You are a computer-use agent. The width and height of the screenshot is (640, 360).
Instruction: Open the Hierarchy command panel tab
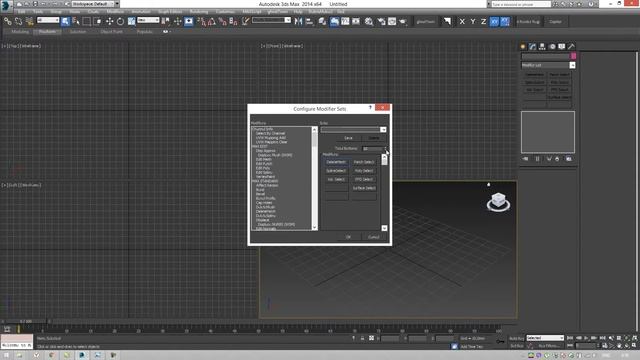click(542, 47)
